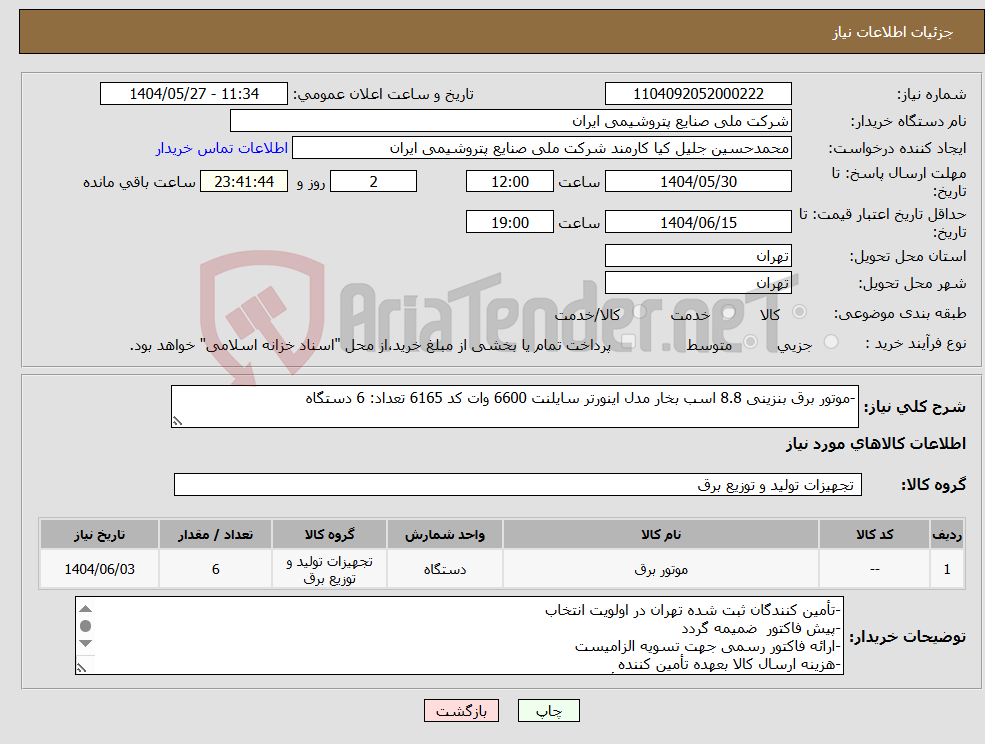Click the announcement date field 1404/05/27 - 11:34
Viewport: 985px width, 744px height.
point(193,94)
